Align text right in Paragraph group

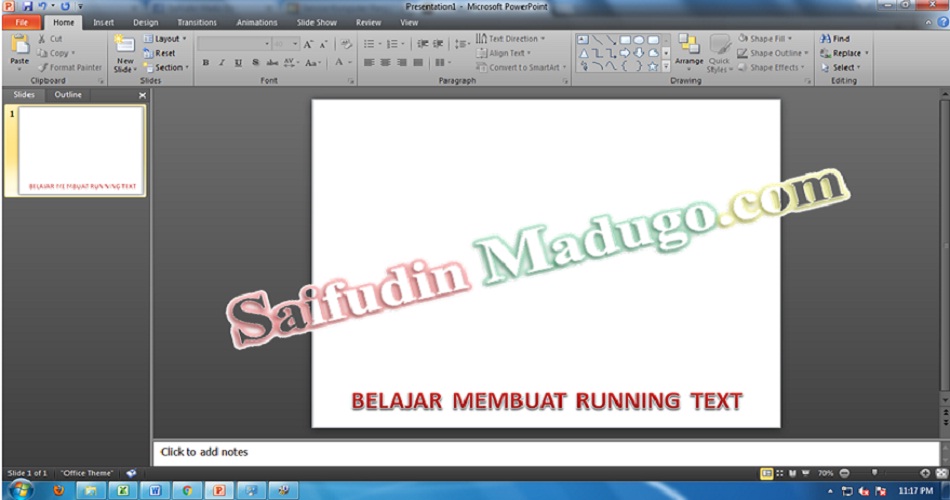click(402, 62)
